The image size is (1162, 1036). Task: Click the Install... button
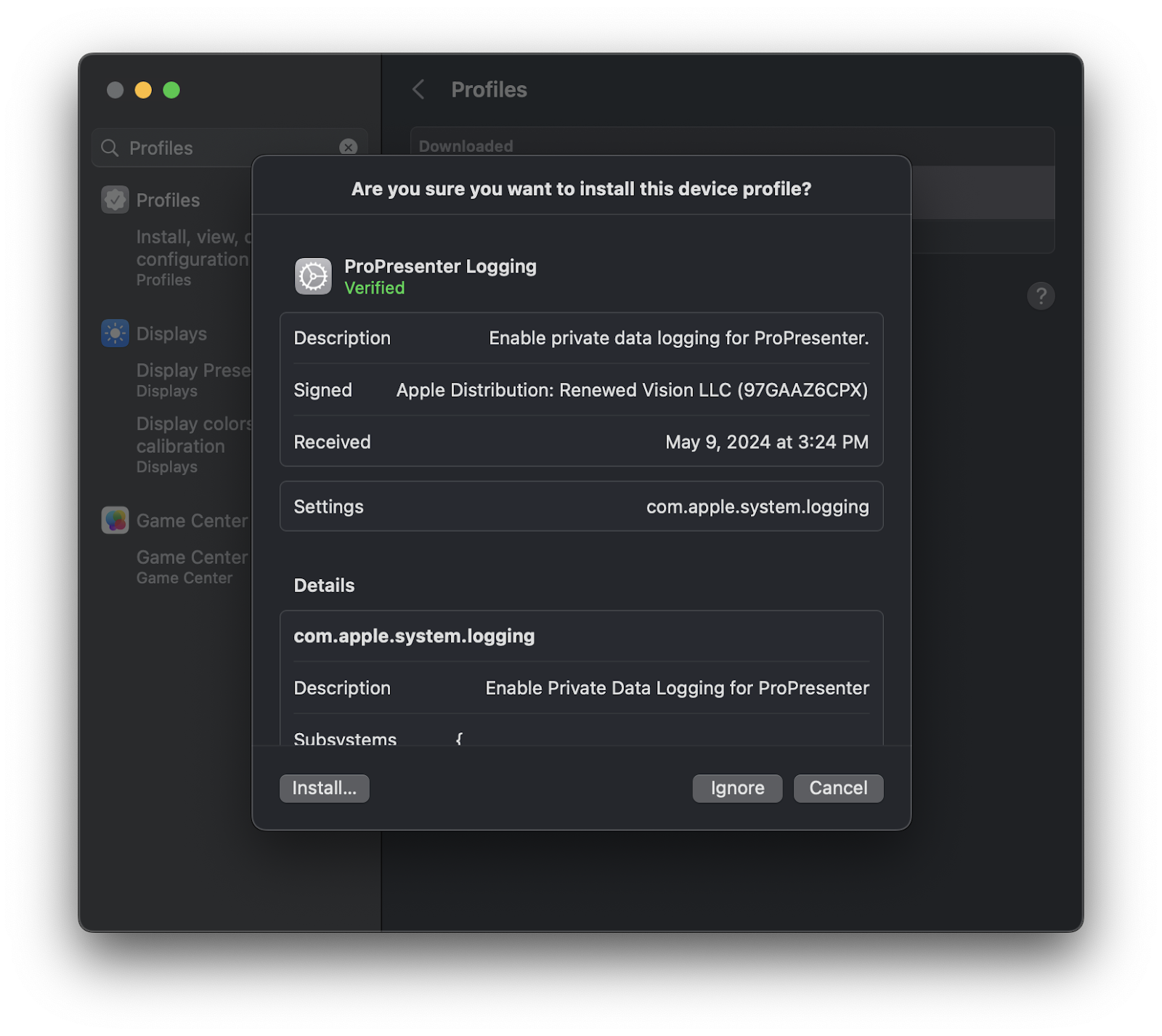[324, 788]
